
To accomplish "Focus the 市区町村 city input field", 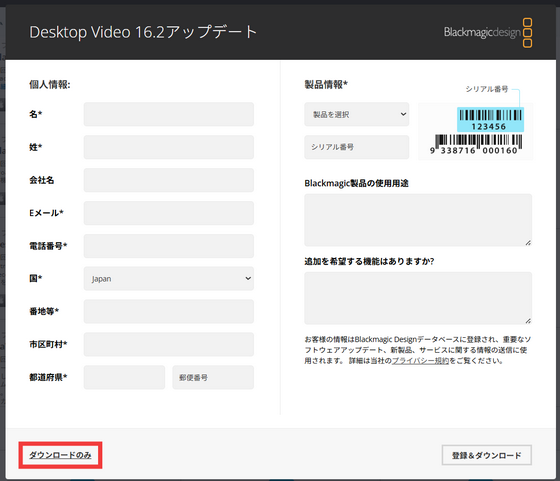I will 169,344.
